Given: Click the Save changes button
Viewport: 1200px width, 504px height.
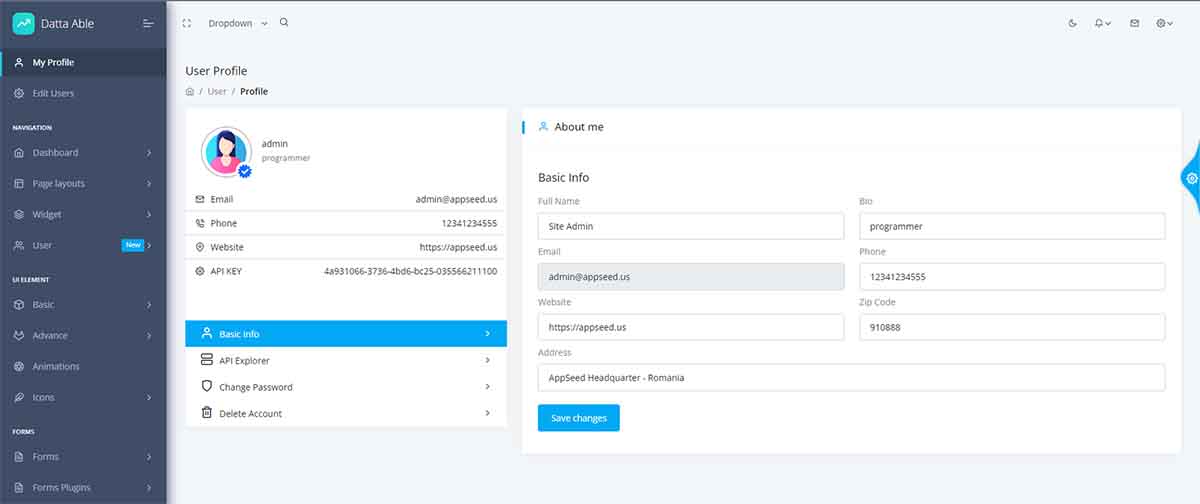Looking at the screenshot, I should tap(578, 418).
